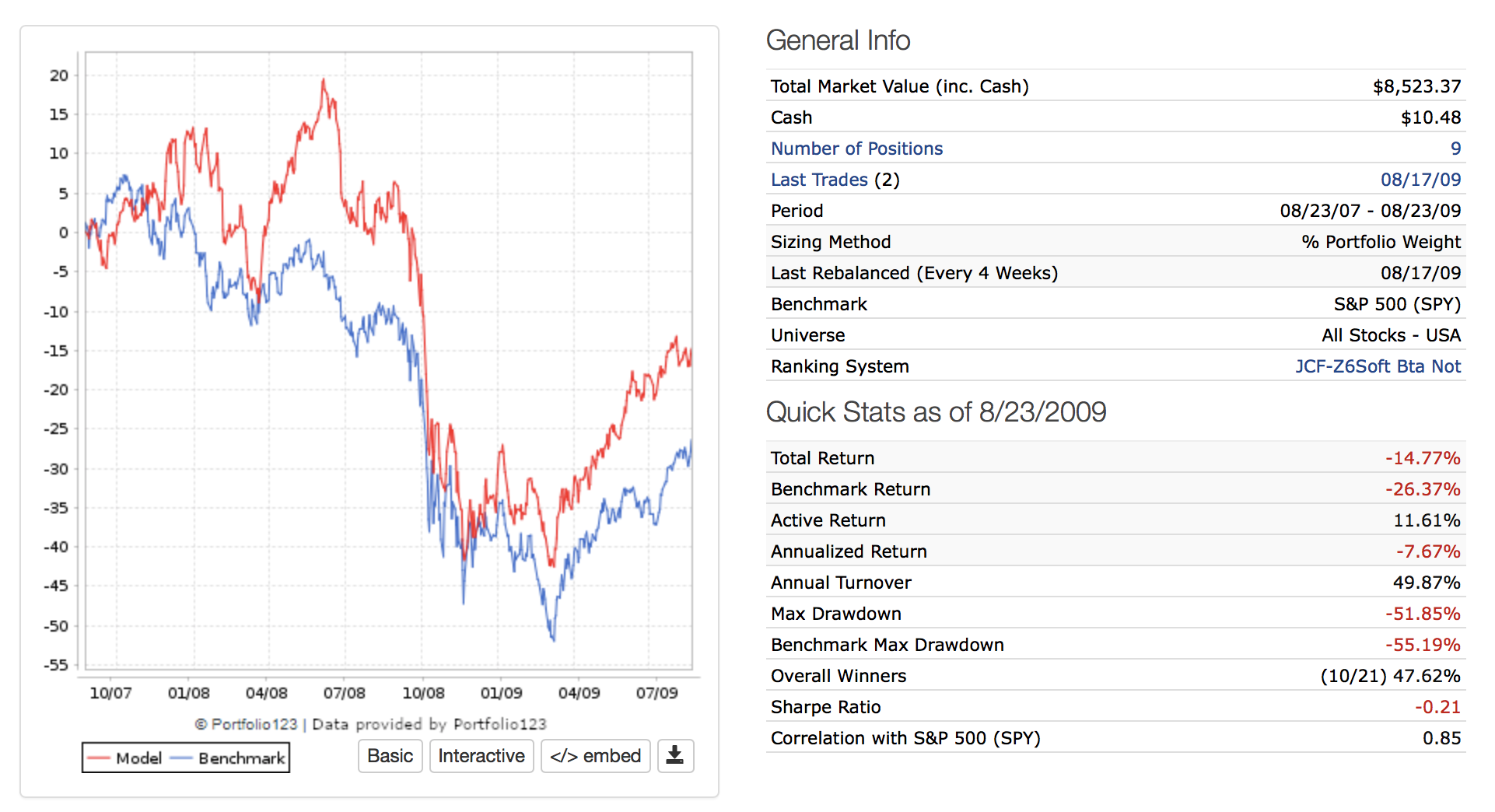This screenshot has width=1495, height=812.
Task: Click the Sharpe Ratio row
Action: (x=1115, y=707)
